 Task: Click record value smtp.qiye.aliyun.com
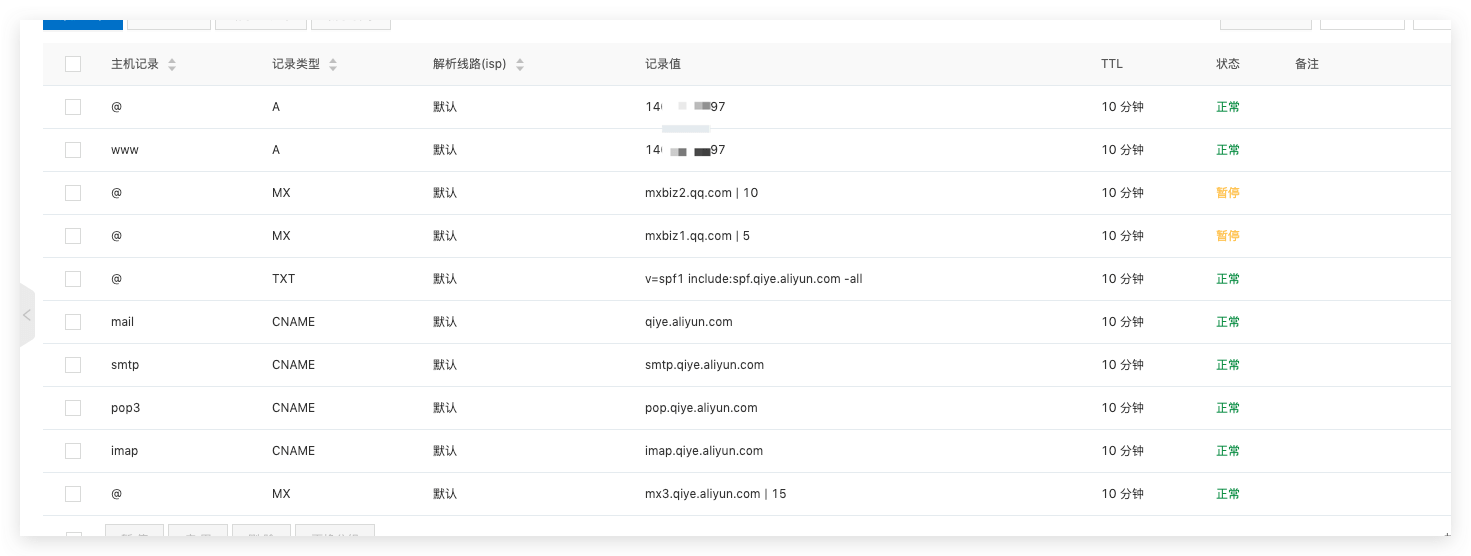pyautogui.click(x=704, y=365)
